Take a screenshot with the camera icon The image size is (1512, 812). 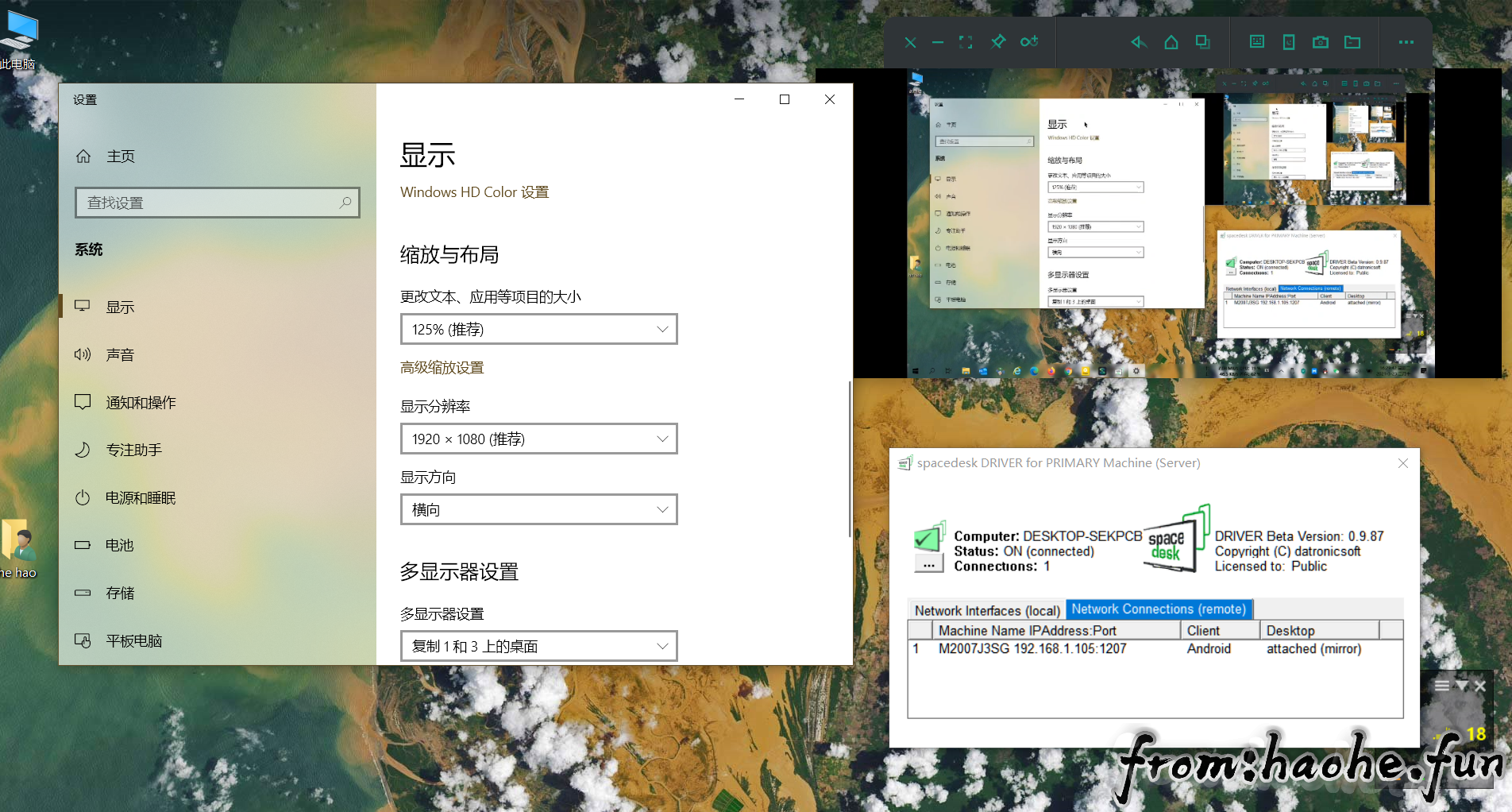pyautogui.click(x=1321, y=42)
